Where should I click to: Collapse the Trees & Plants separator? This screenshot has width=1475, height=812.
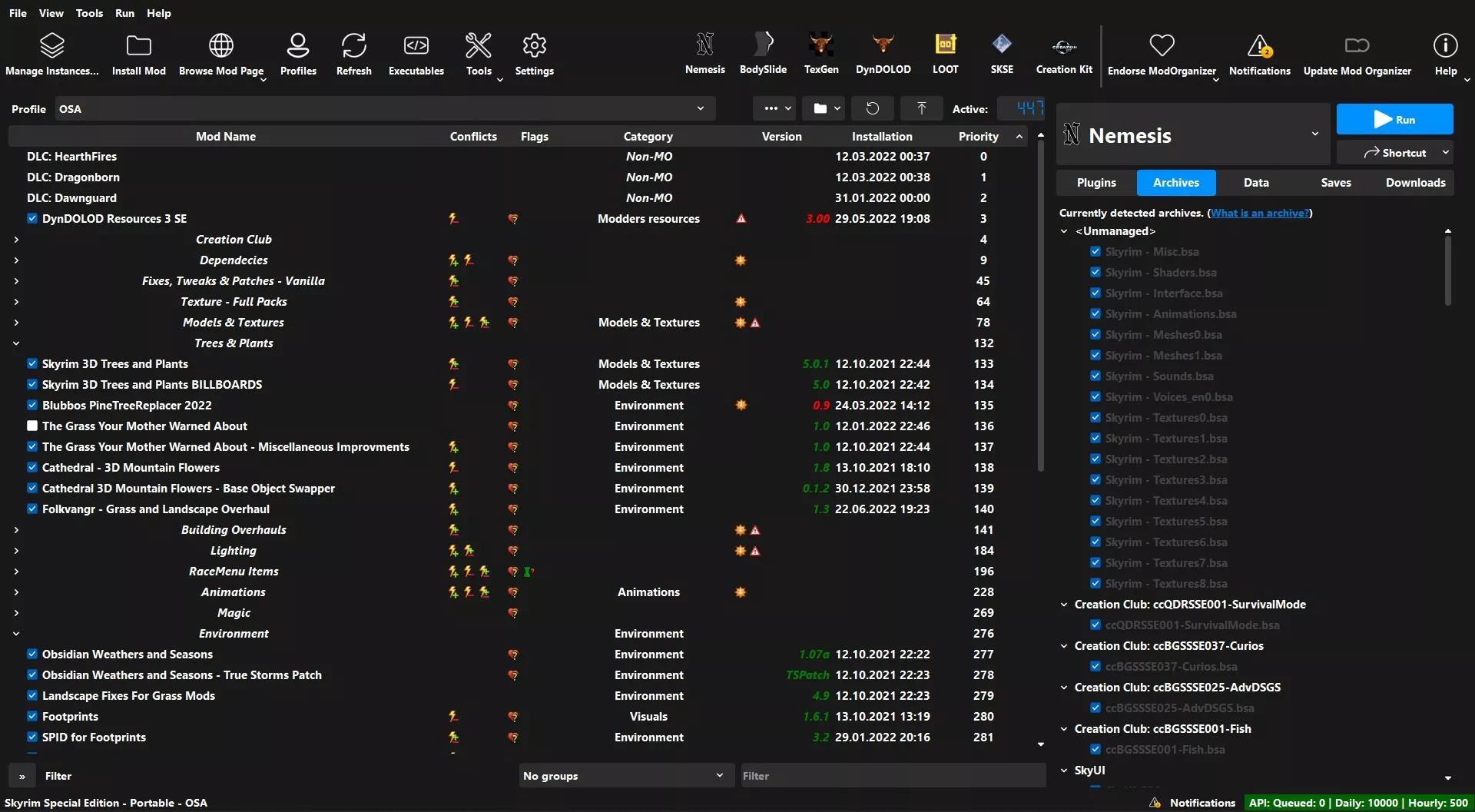[x=16, y=343]
